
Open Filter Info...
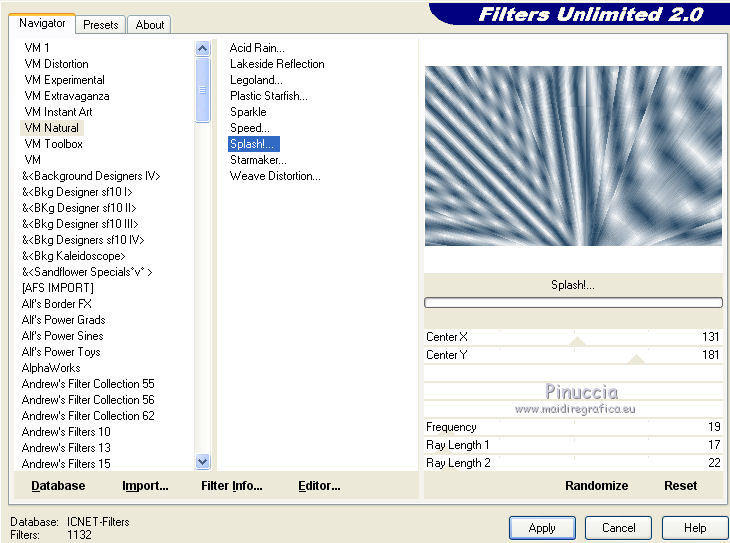point(232,486)
